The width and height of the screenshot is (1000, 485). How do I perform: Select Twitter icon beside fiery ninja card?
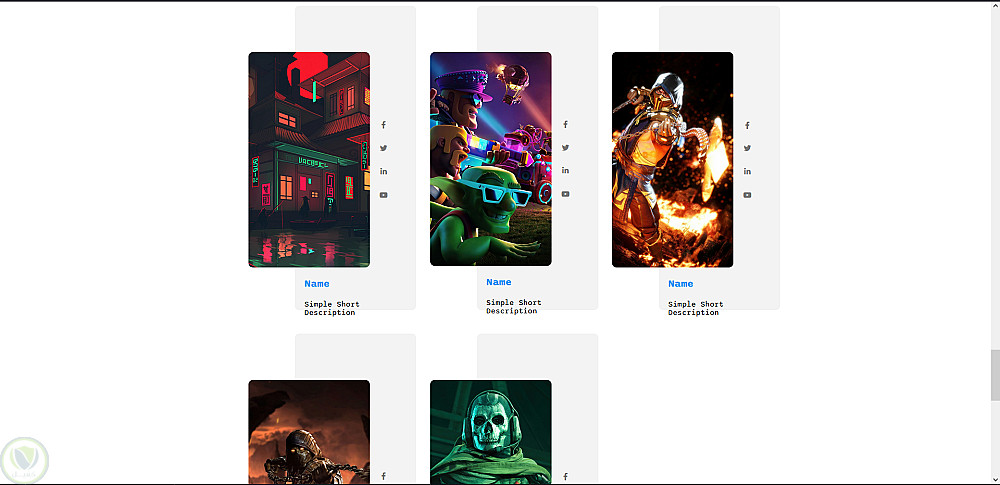point(747,148)
